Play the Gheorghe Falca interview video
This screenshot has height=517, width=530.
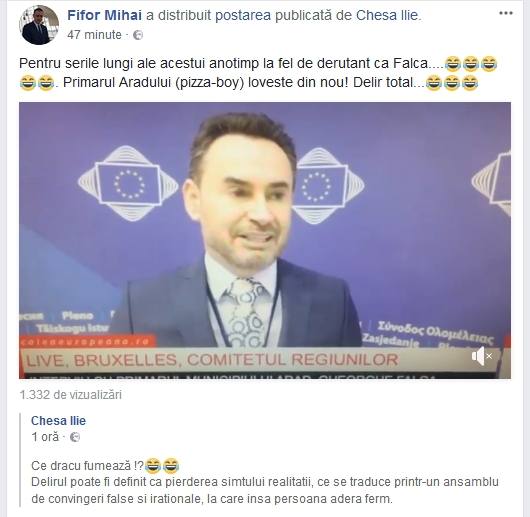(x=265, y=240)
